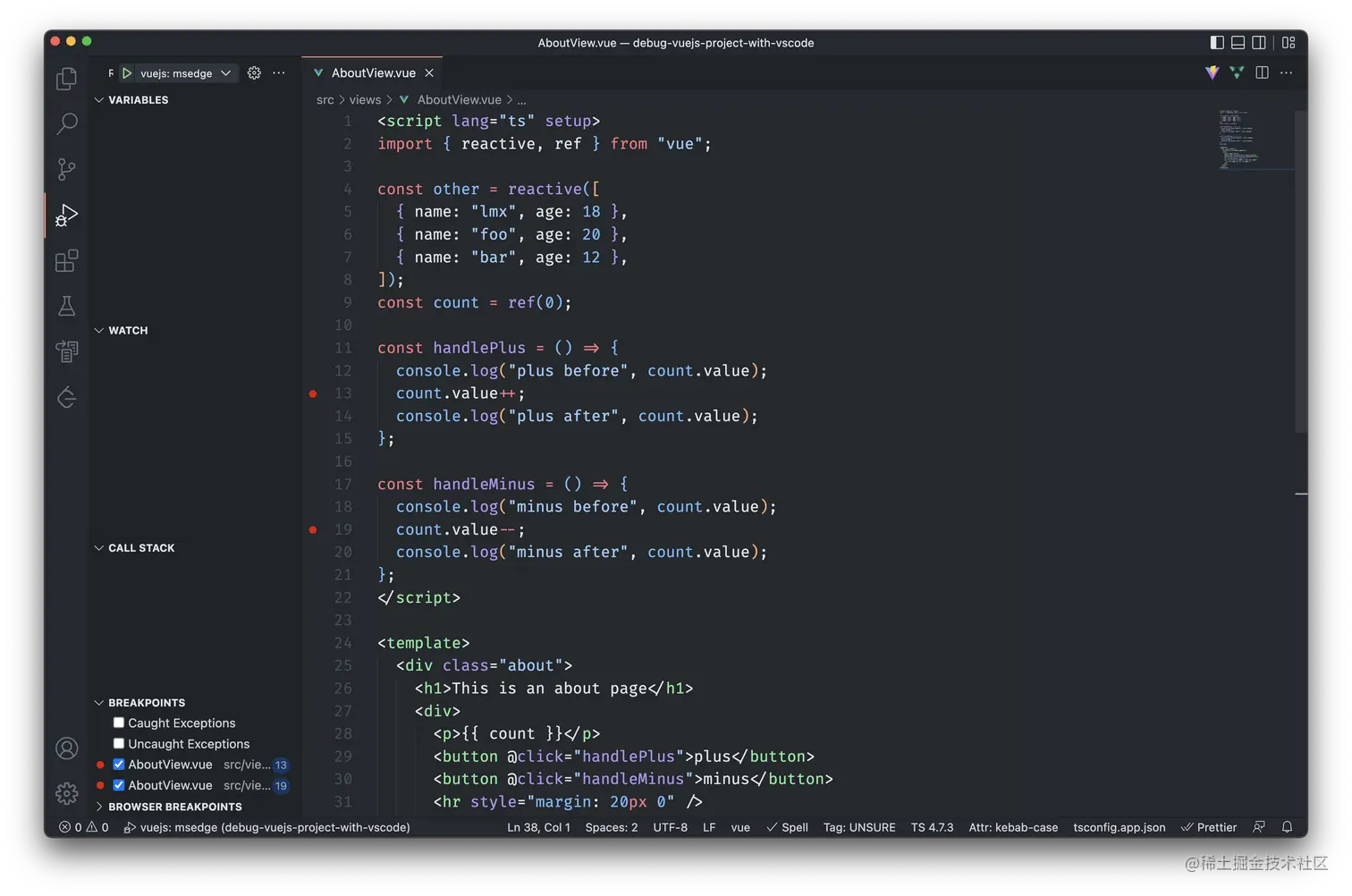Image resolution: width=1352 pixels, height=896 pixels.
Task: Open the vuejs: msedge configuration dropdown
Action: click(225, 72)
